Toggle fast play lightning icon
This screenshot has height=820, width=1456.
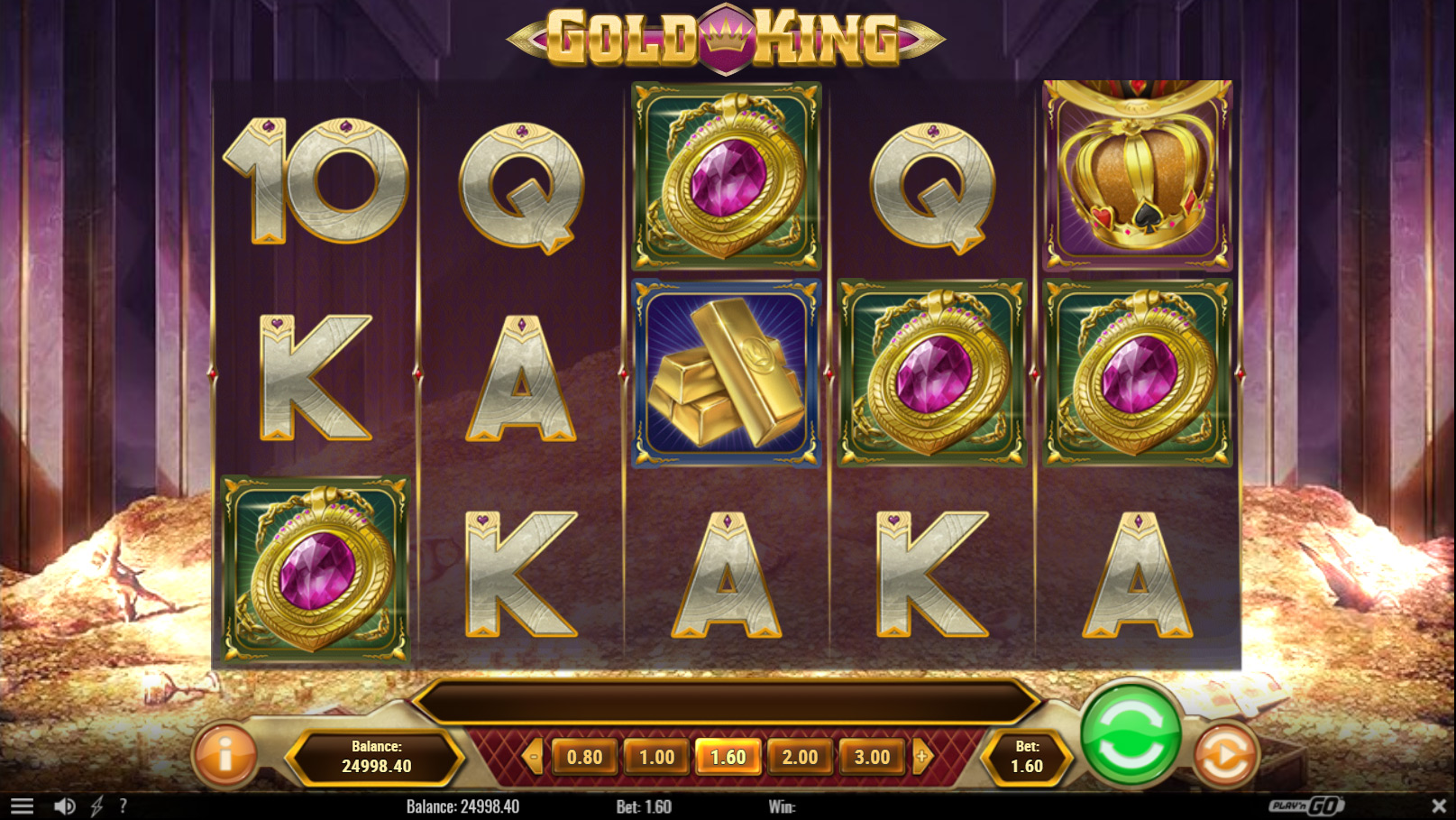pyautogui.click(x=96, y=806)
